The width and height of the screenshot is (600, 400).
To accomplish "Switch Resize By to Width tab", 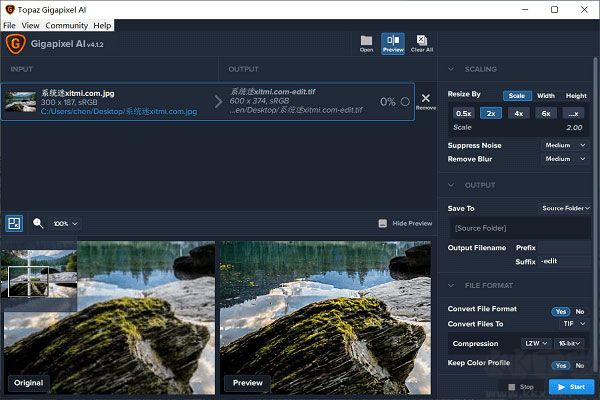I will pyautogui.click(x=545, y=96).
